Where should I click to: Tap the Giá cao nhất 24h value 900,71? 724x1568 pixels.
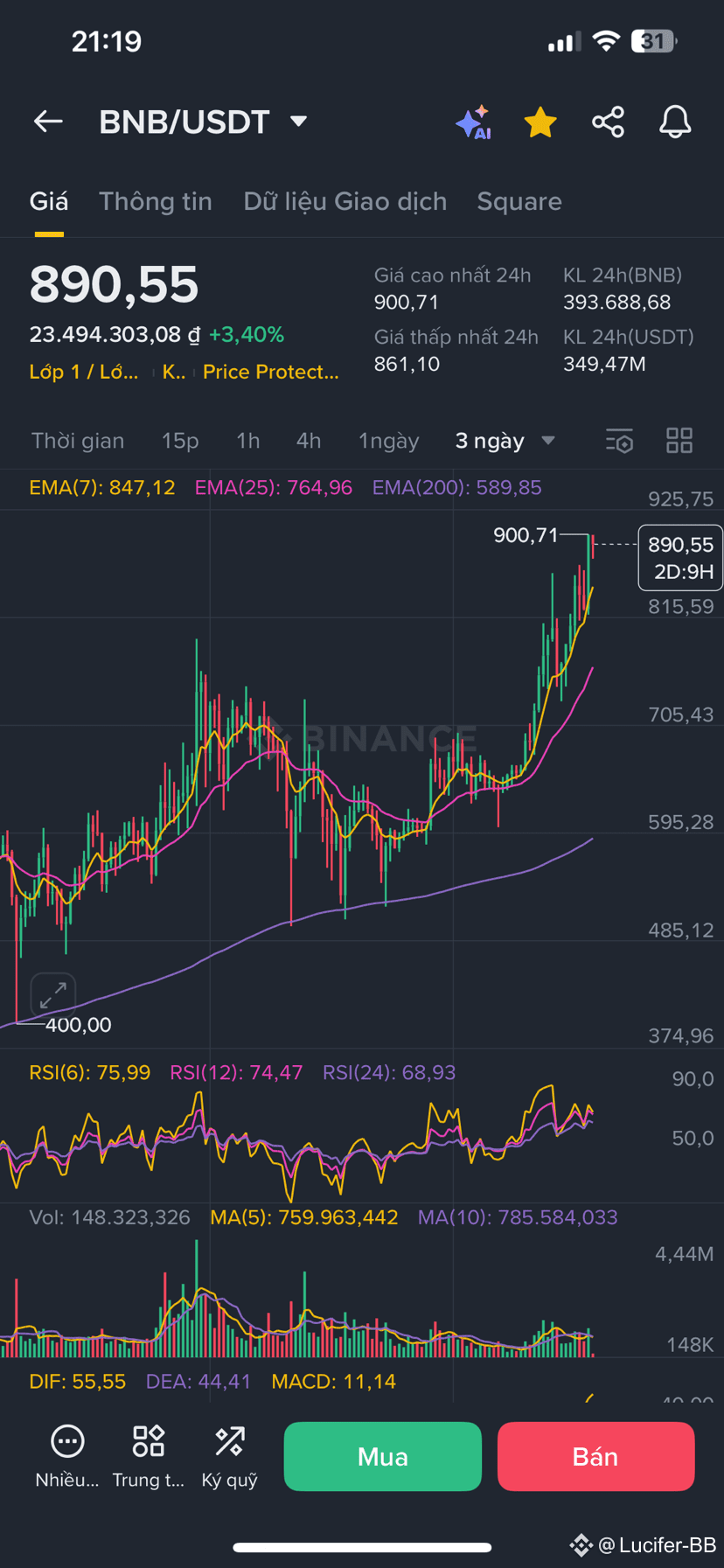click(x=407, y=303)
